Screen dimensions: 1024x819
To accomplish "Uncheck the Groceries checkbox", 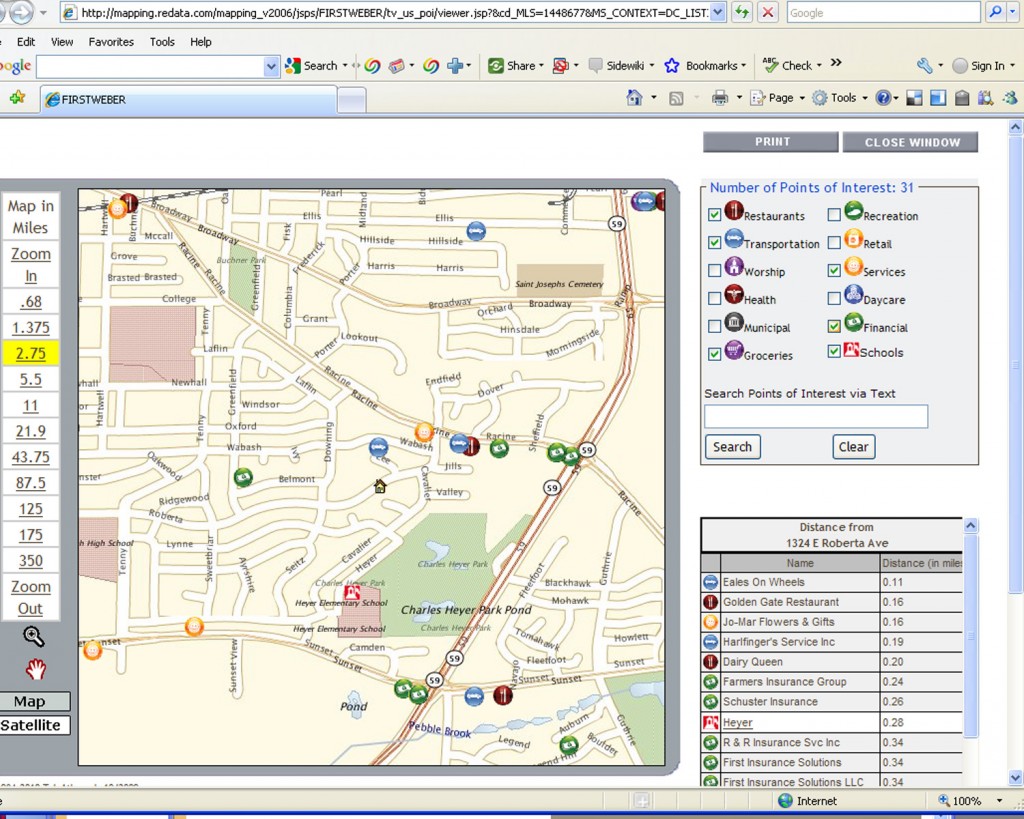I will [x=714, y=354].
